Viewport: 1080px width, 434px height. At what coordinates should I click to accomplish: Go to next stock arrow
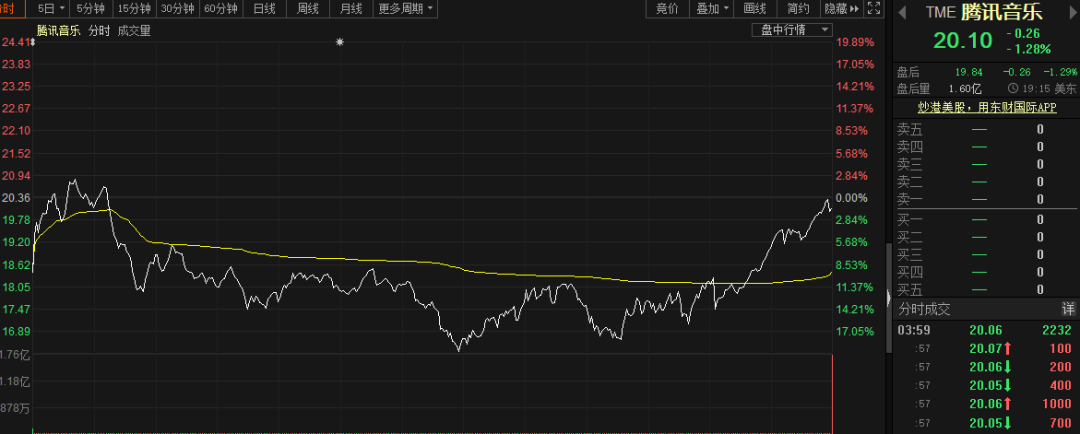(1070, 12)
